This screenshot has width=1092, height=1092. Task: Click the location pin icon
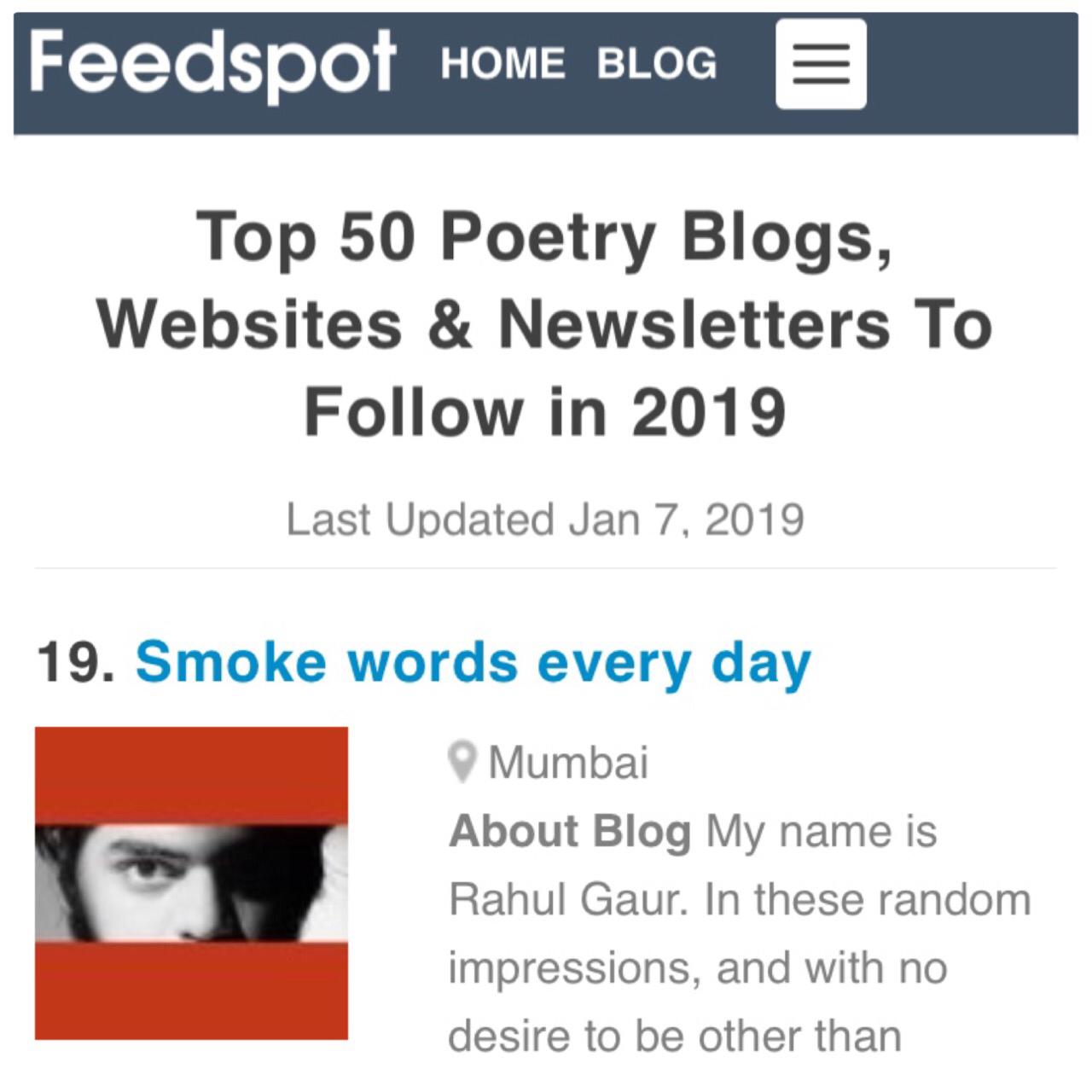(x=462, y=762)
